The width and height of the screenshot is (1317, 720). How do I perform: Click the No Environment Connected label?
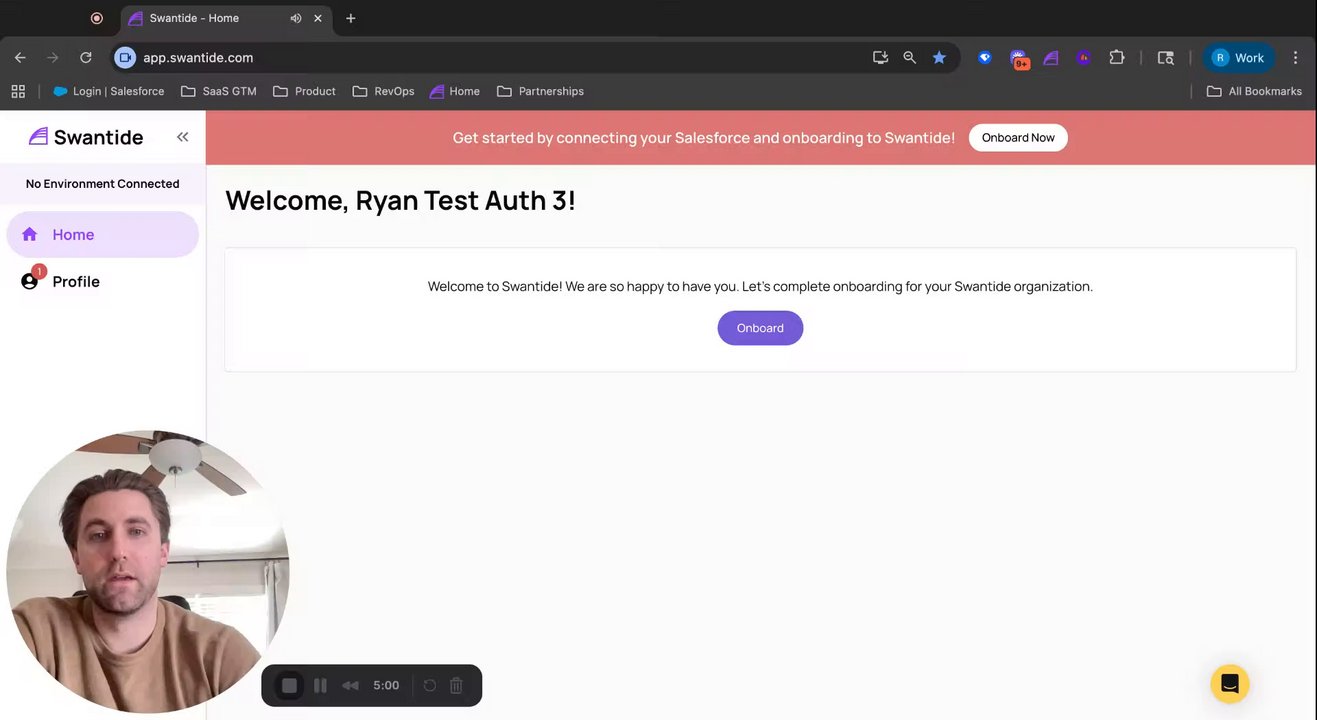click(x=103, y=184)
